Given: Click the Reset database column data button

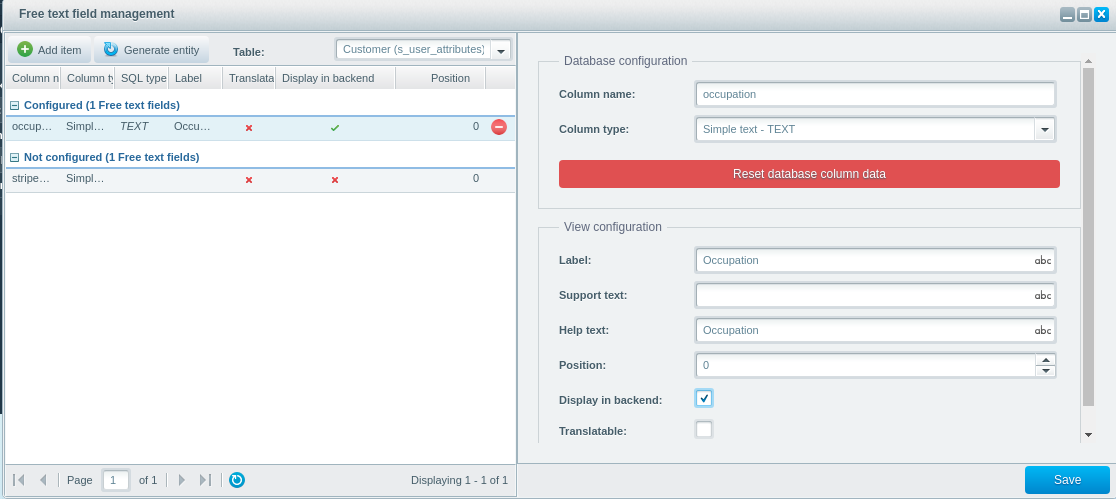Looking at the screenshot, I should pyautogui.click(x=809, y=174).
